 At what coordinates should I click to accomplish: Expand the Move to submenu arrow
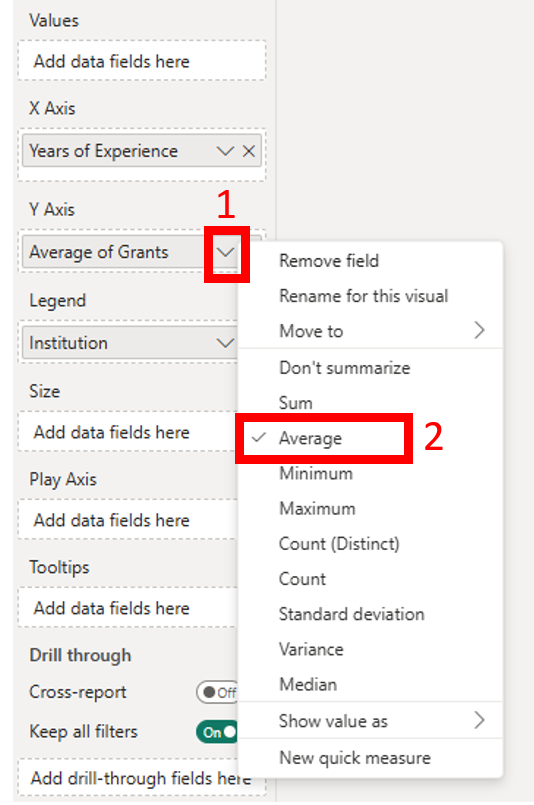coord(479,331)
